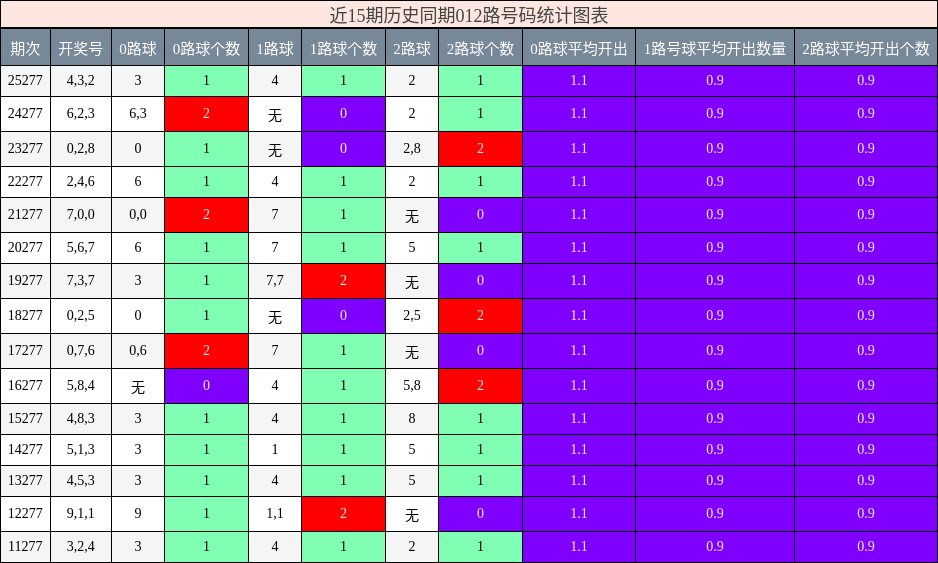Select the 2路球平均开出个数 column header
The height and width of the screenshot is (563, 938).
click(x=866, y=47)
